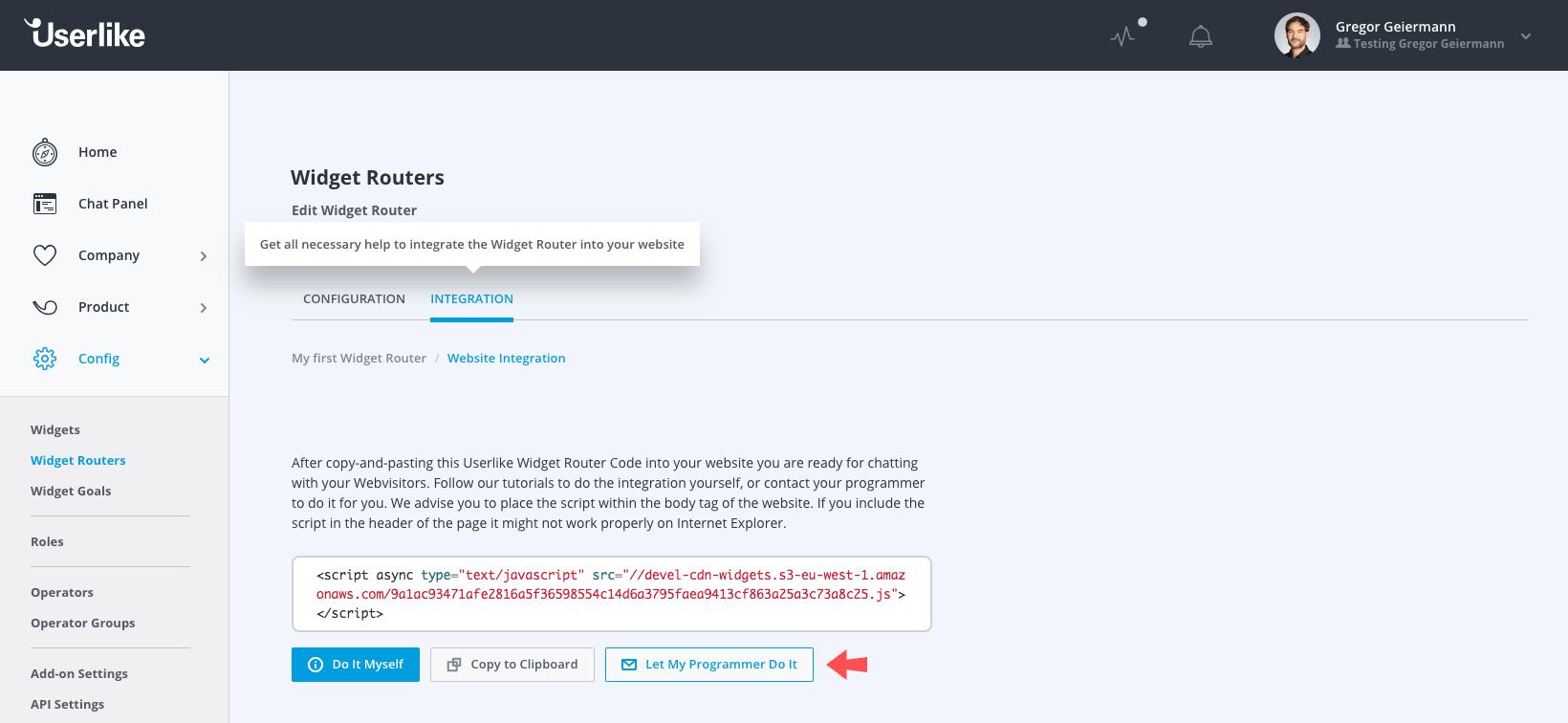Click the group icon beside Testing Gregor Geiermann

click(x=1343, y=43)
